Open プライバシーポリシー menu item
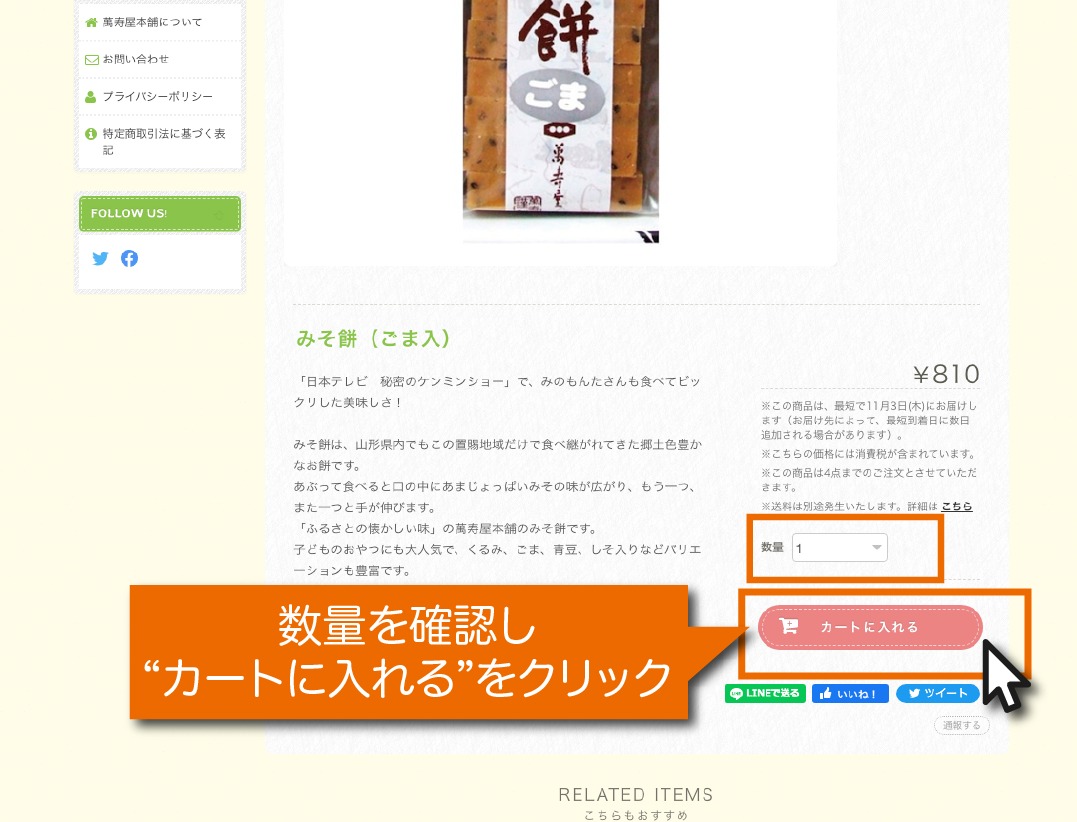This screenshot has height=822, width=1077. [160, 97]
